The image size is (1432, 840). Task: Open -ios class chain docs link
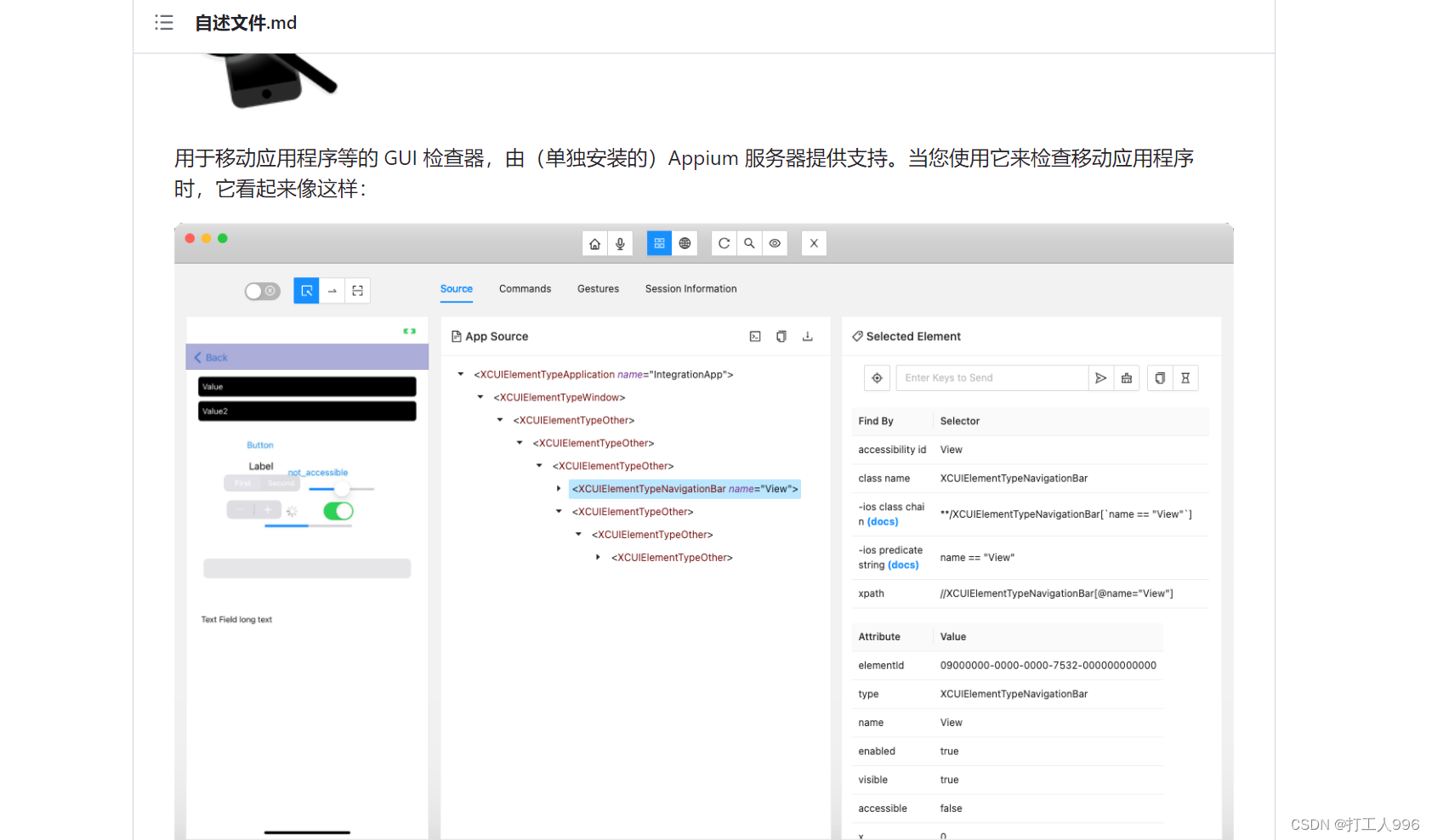click(x=883, y=522)
